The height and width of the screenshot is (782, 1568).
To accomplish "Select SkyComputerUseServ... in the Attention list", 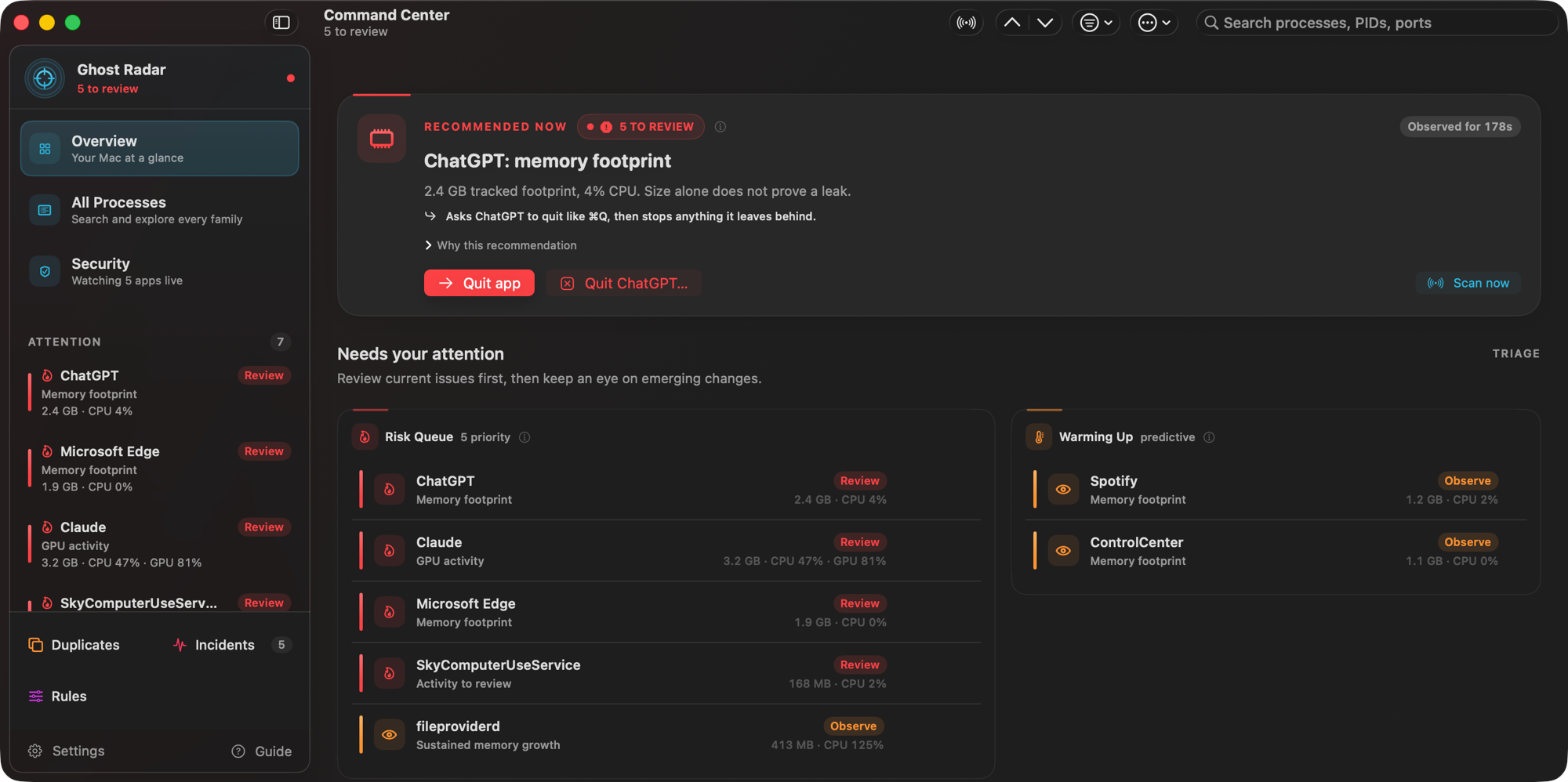I will (159, 602).
